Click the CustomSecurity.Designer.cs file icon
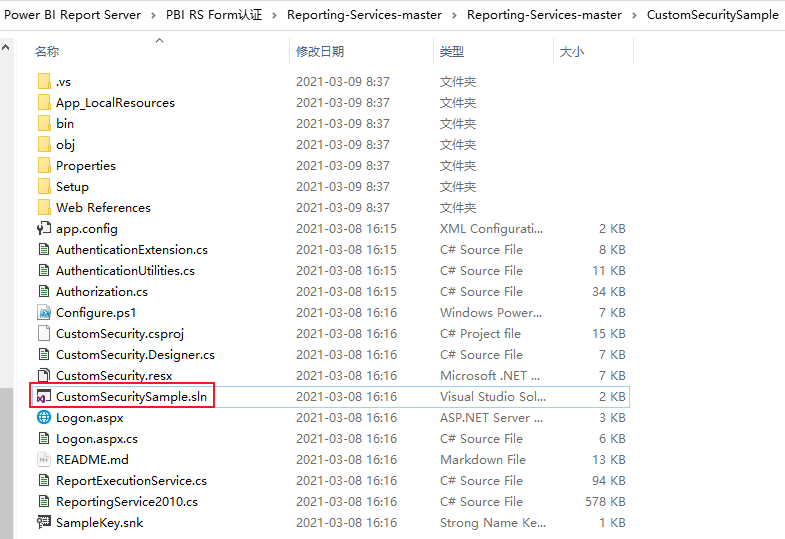This screenshot has height=539, width=785. click(x=44, y=354)
